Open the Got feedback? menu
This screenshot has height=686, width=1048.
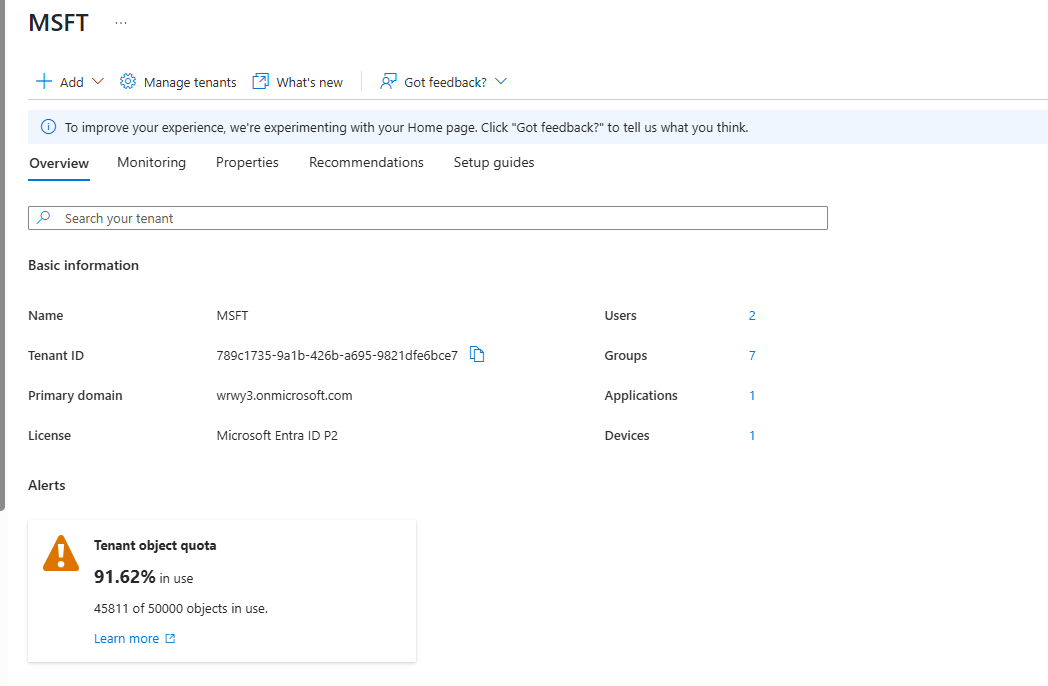(x=445, y=82)
